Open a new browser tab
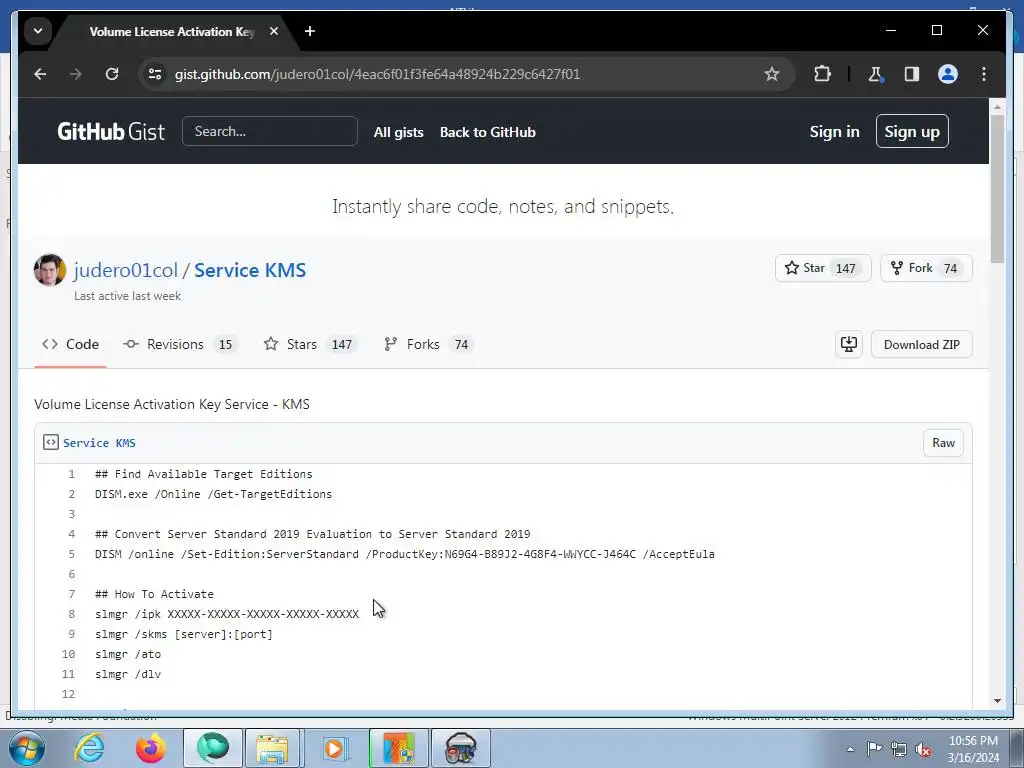This screenshot has height=768, width=1024. [x=310, y=31]
